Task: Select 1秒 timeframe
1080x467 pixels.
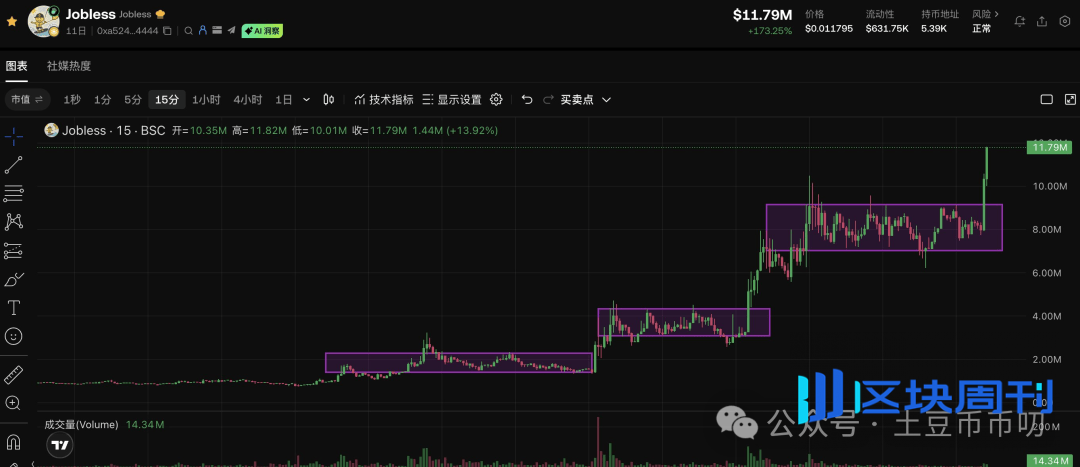Action: pyautogui.click(x=72, y=100)
